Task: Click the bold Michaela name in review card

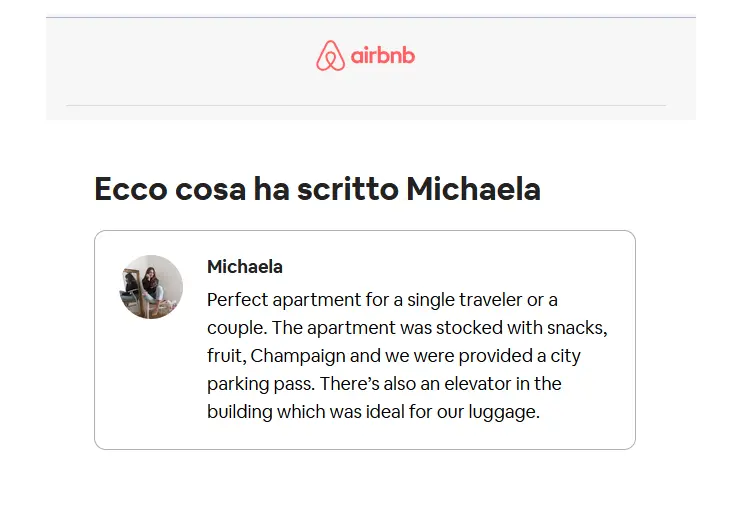Action: click(x=245, y=267)
